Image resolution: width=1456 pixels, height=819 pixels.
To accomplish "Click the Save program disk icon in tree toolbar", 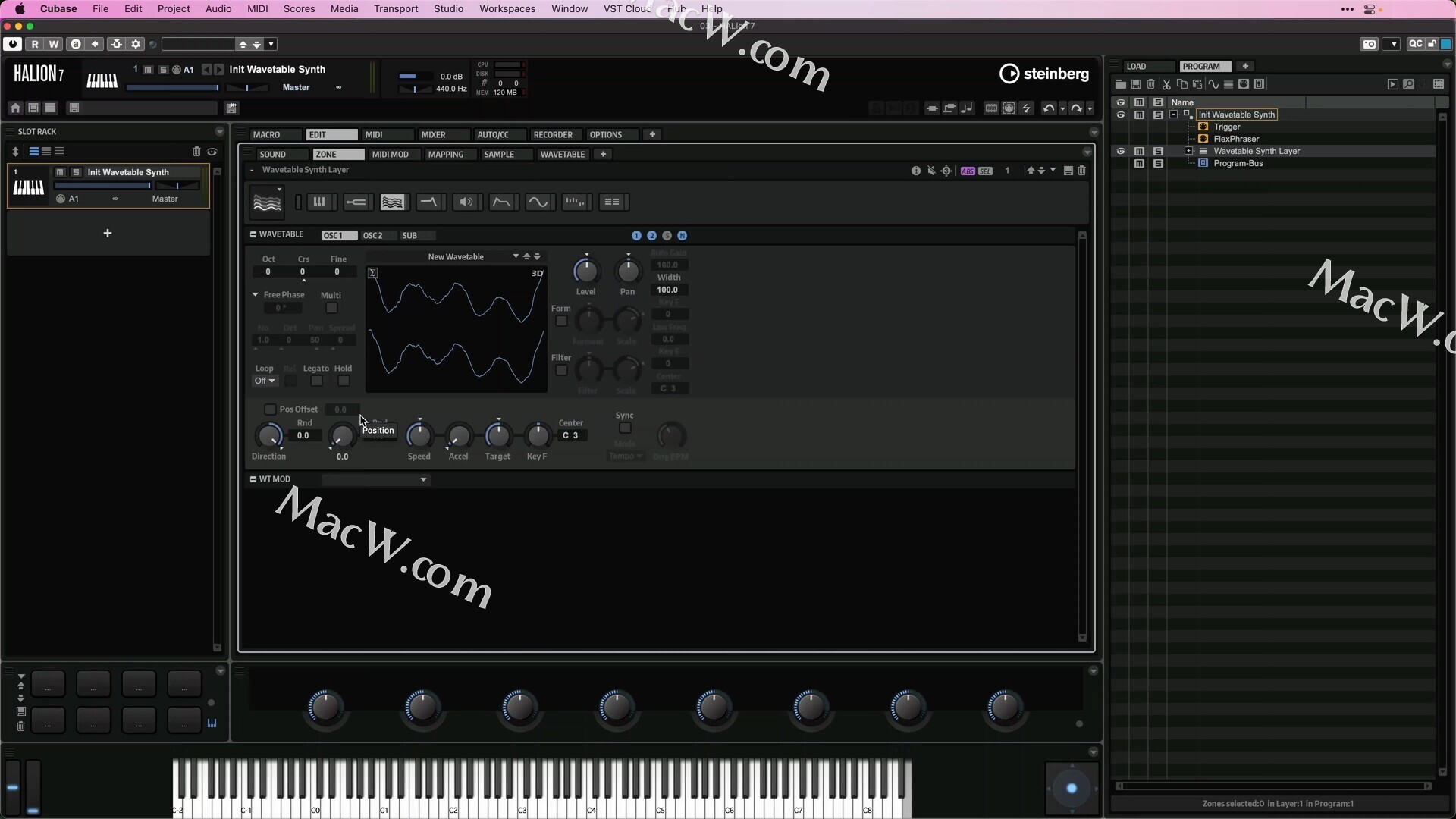I will pos(1135,84).
